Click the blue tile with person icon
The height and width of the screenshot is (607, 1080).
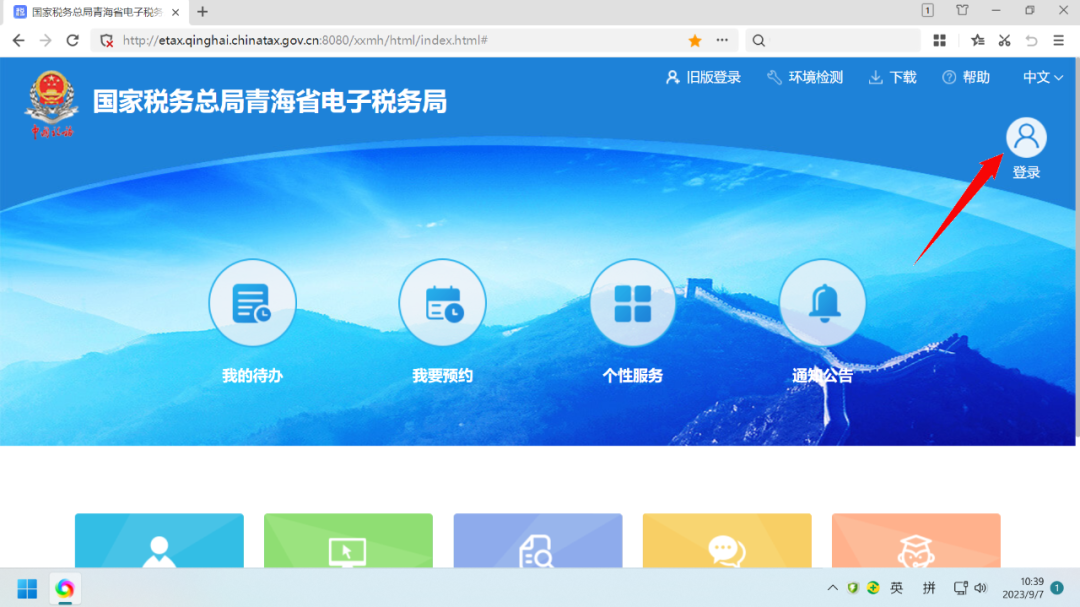pos(159,541)
